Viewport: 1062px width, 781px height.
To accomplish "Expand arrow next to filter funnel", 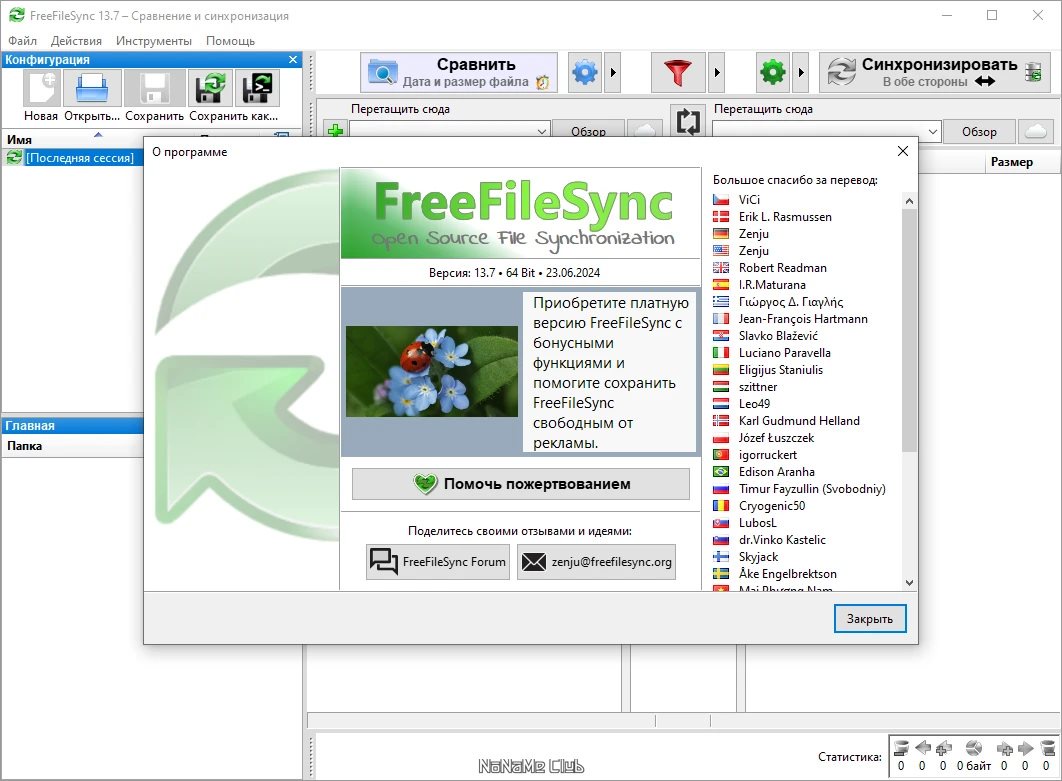I will click(717, 72).
